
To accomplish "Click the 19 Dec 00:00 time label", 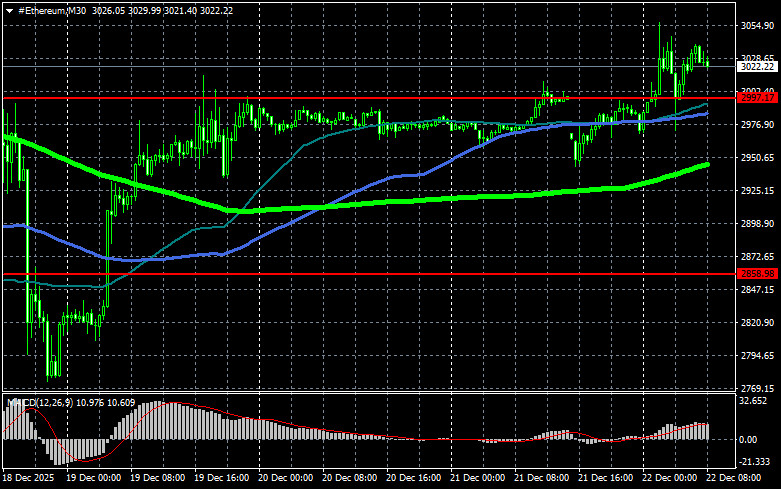I will pos(94,478).
